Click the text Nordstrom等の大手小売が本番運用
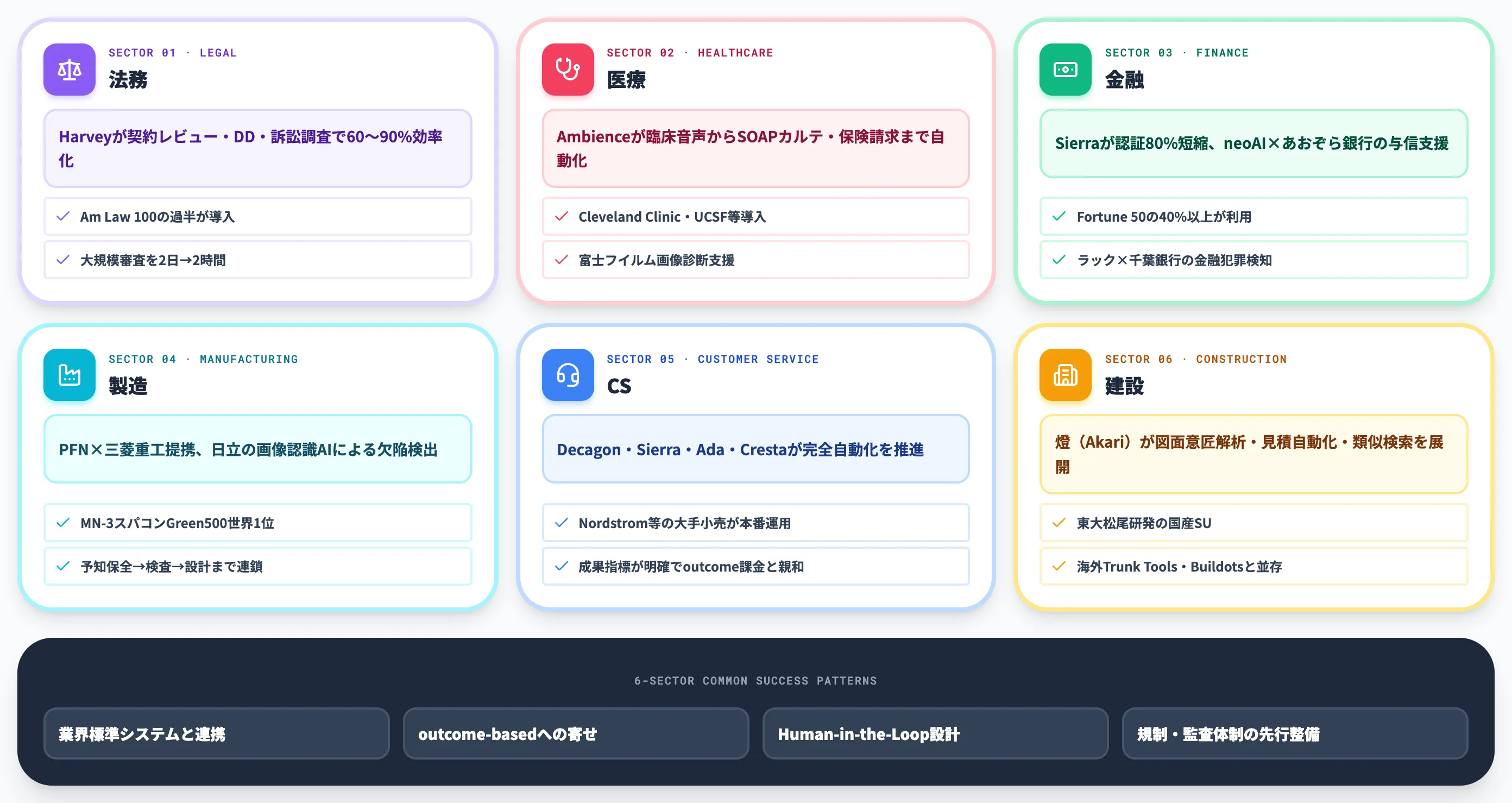Screen dimensions: 1512x803 tap(684, 523)
